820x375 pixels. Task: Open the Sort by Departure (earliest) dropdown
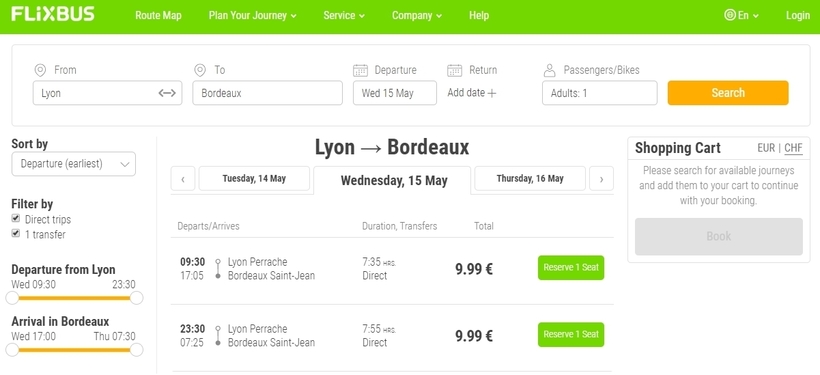[x=73, y=164]
